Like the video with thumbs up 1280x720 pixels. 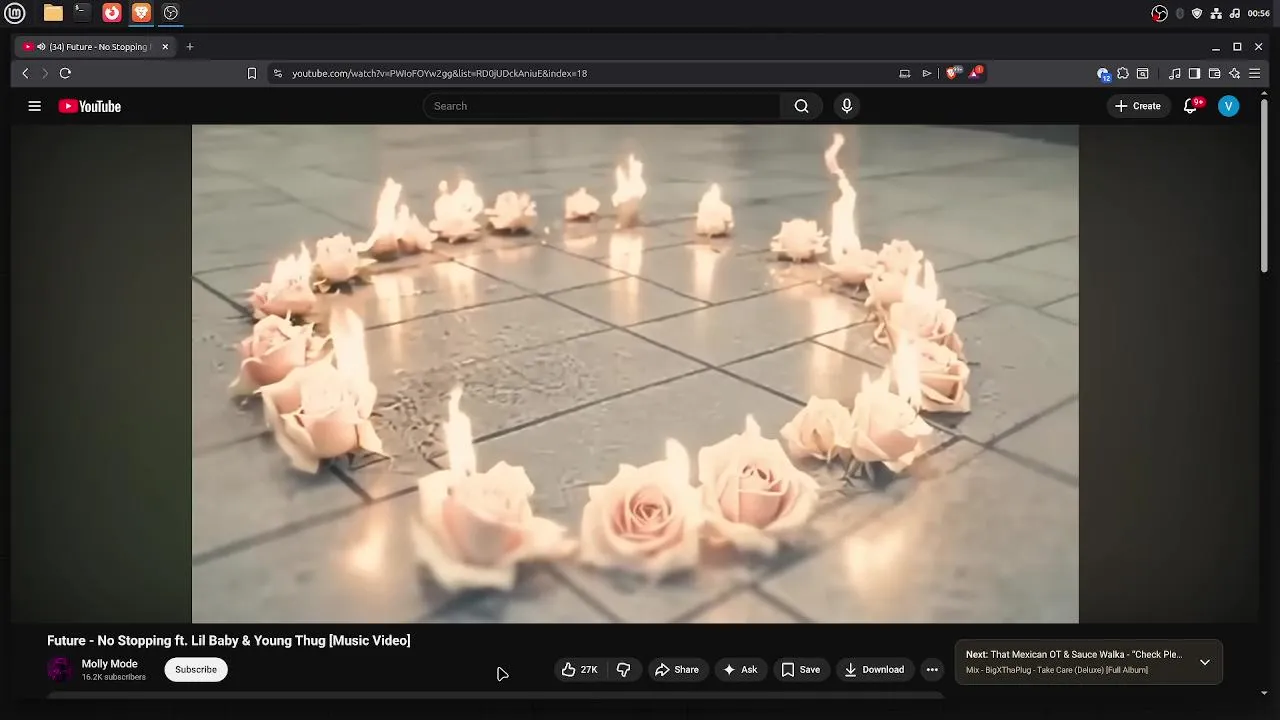[x=580, y=670]
